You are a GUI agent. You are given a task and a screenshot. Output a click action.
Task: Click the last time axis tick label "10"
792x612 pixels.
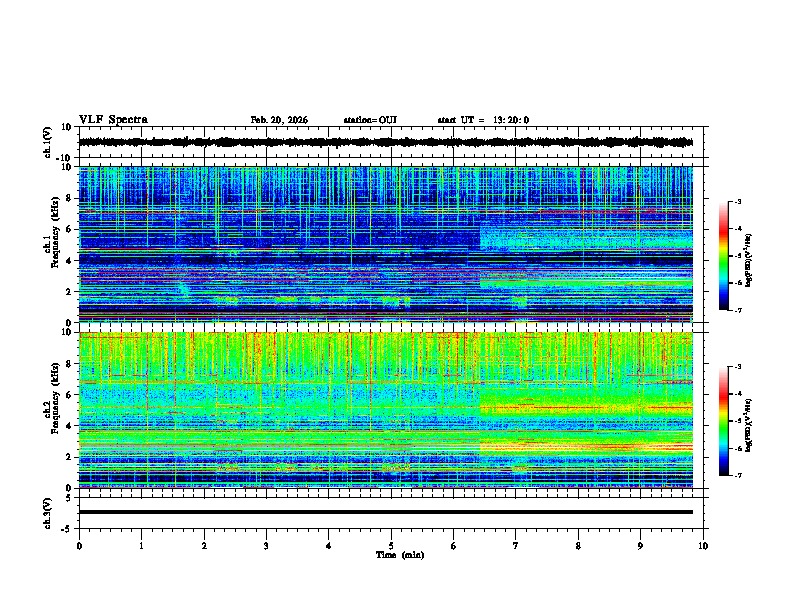pyautogui.click(x=703, y=546)
